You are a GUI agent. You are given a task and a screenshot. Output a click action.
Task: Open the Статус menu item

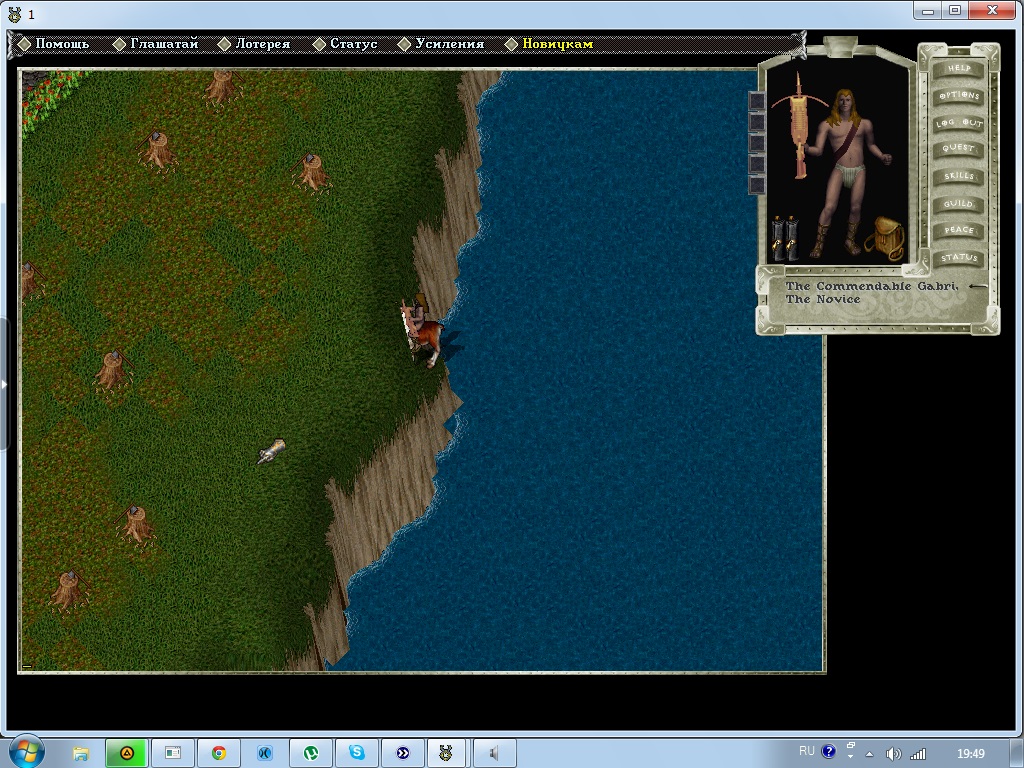pyautogui.click(x=353, y=44)
